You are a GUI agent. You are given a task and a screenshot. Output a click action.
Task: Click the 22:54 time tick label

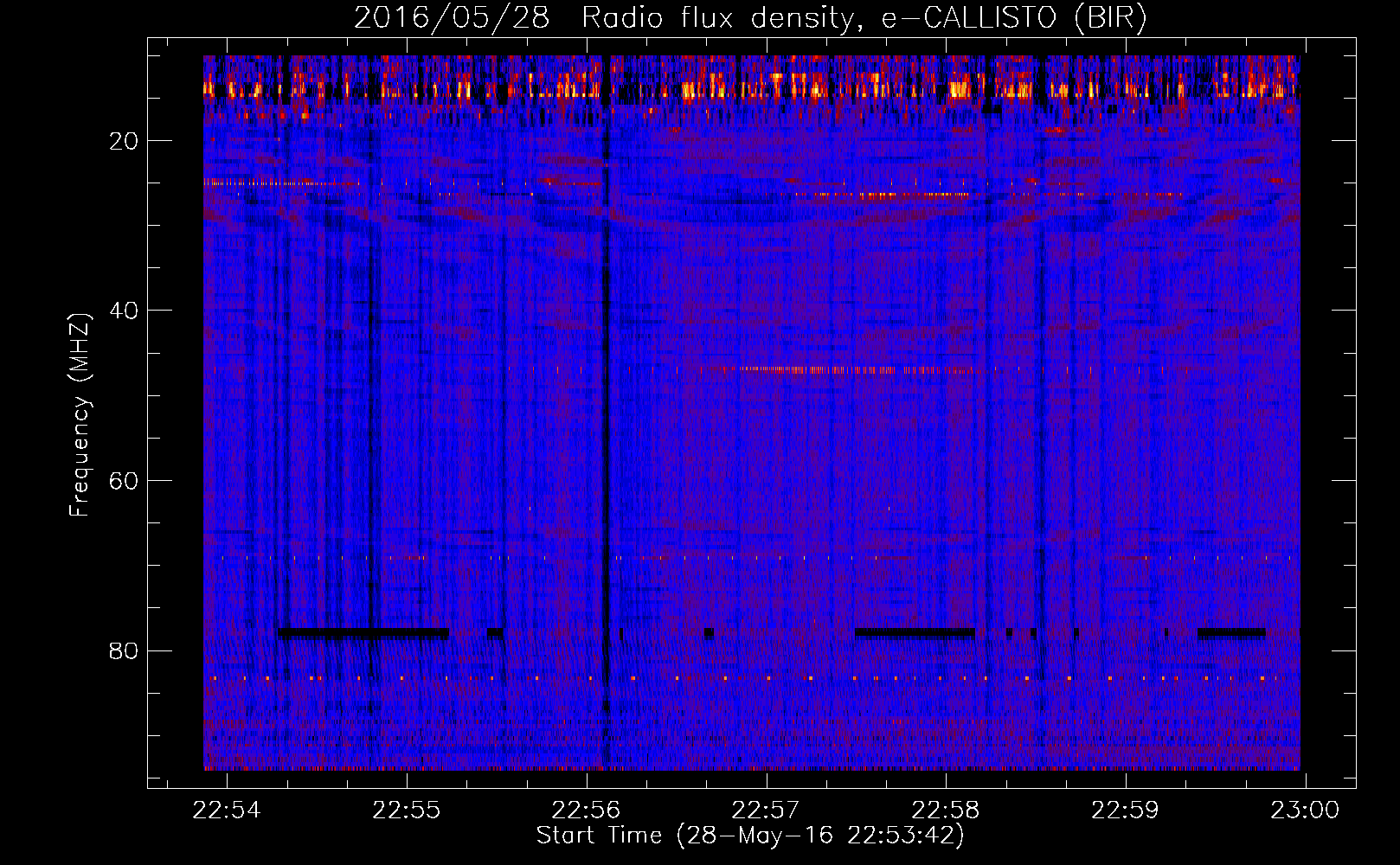227,811
